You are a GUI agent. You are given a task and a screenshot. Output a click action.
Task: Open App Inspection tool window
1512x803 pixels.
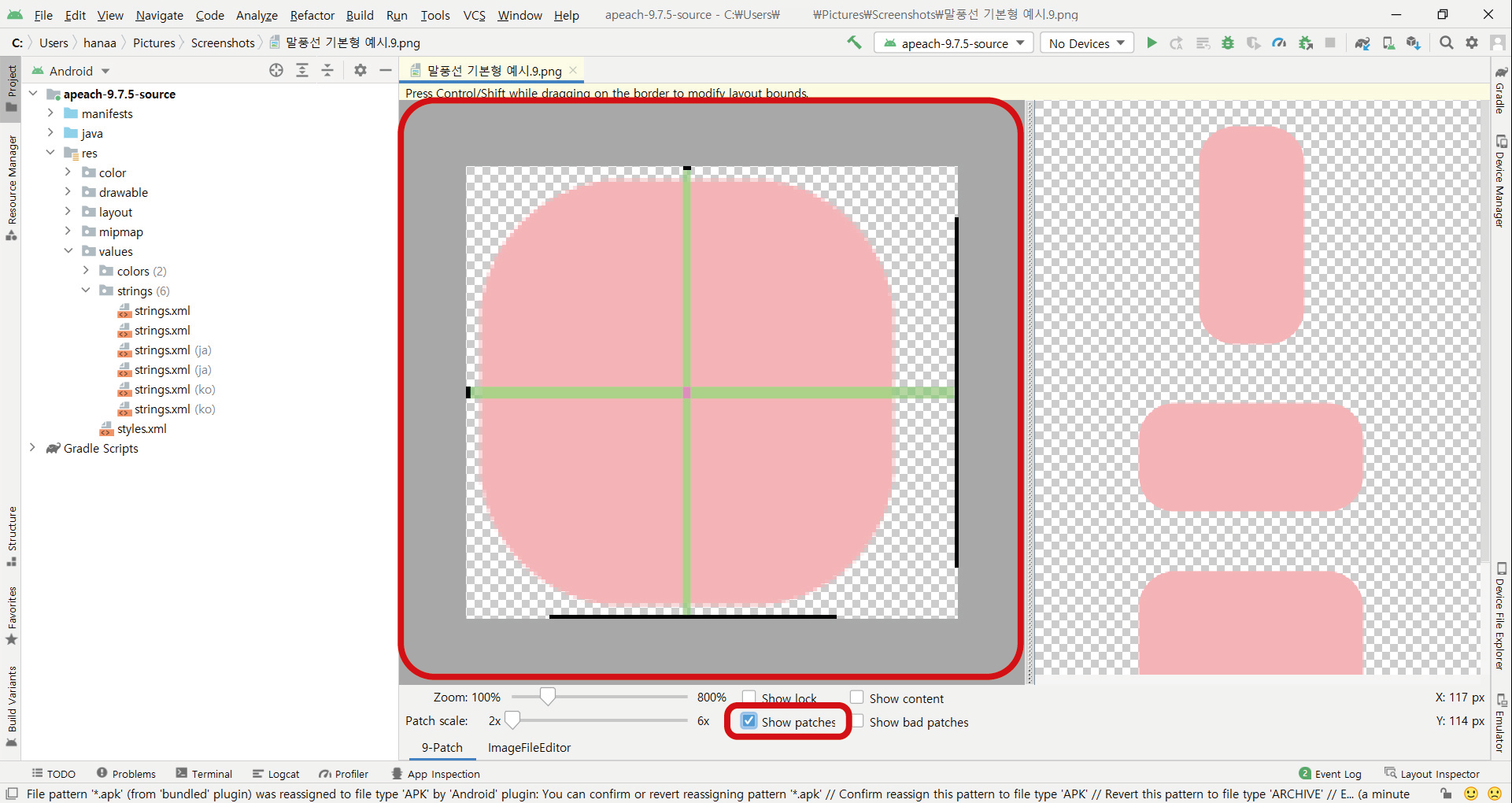pyautogui.click(x=435, y=774)
